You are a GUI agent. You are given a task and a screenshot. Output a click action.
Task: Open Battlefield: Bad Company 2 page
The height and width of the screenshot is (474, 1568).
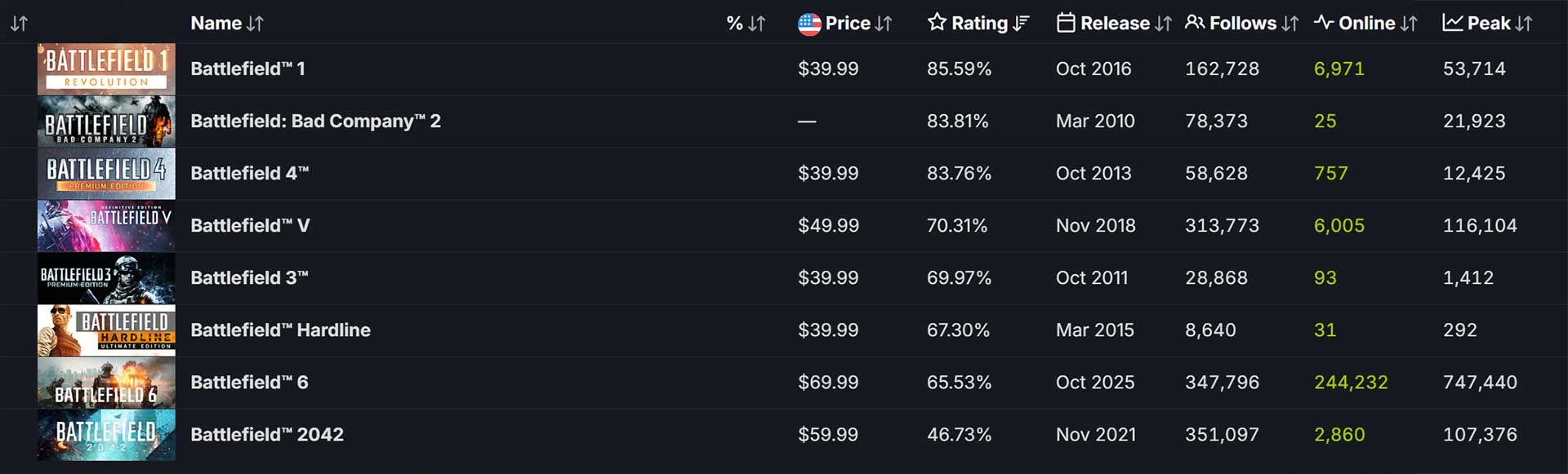point(315,122)
